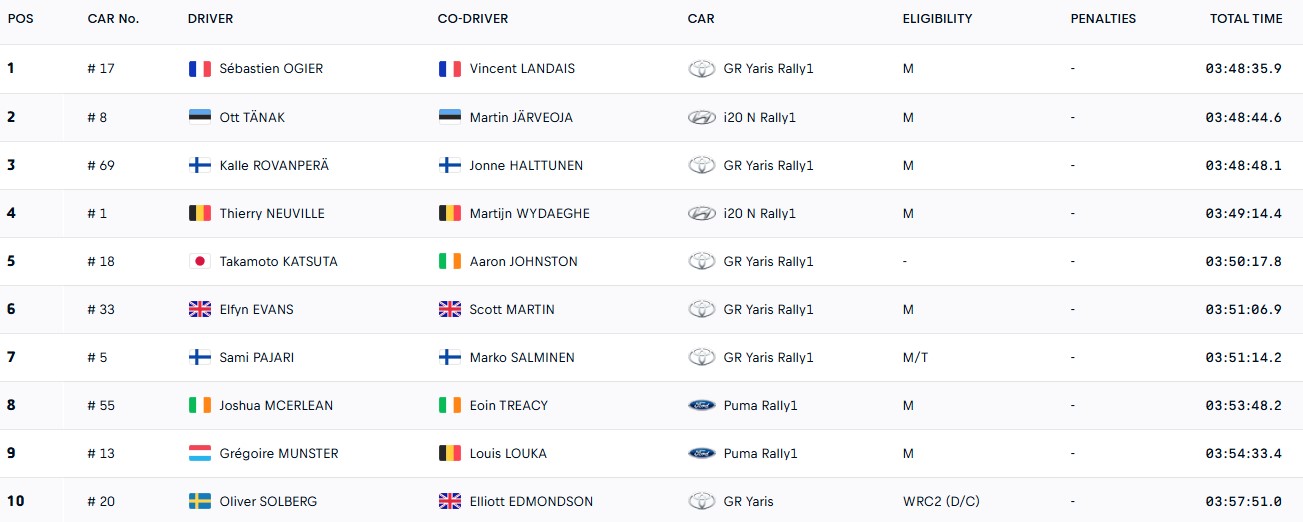Click the Irish flag beside Aaron JOHNSTON
The width and height of the screenshot is (1303, 522).
pos(450,261)
